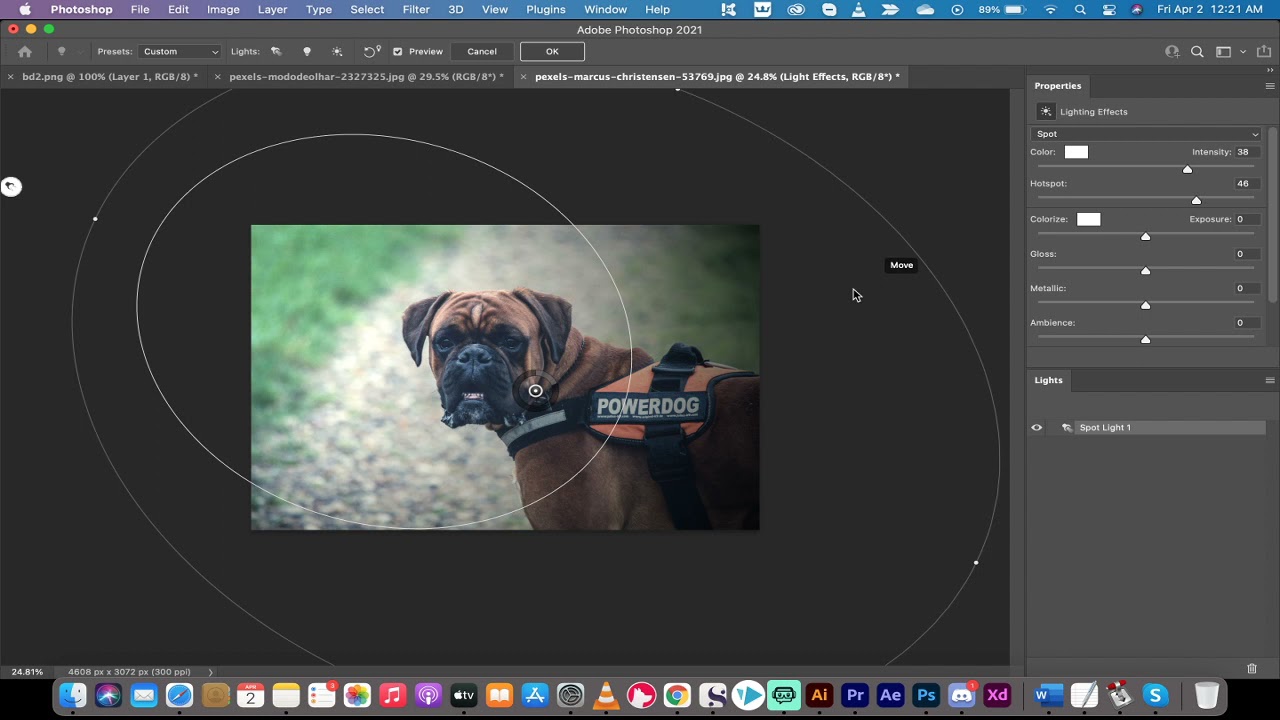
Task: Open the Photoshop search icon
Action: (1197, 52)
